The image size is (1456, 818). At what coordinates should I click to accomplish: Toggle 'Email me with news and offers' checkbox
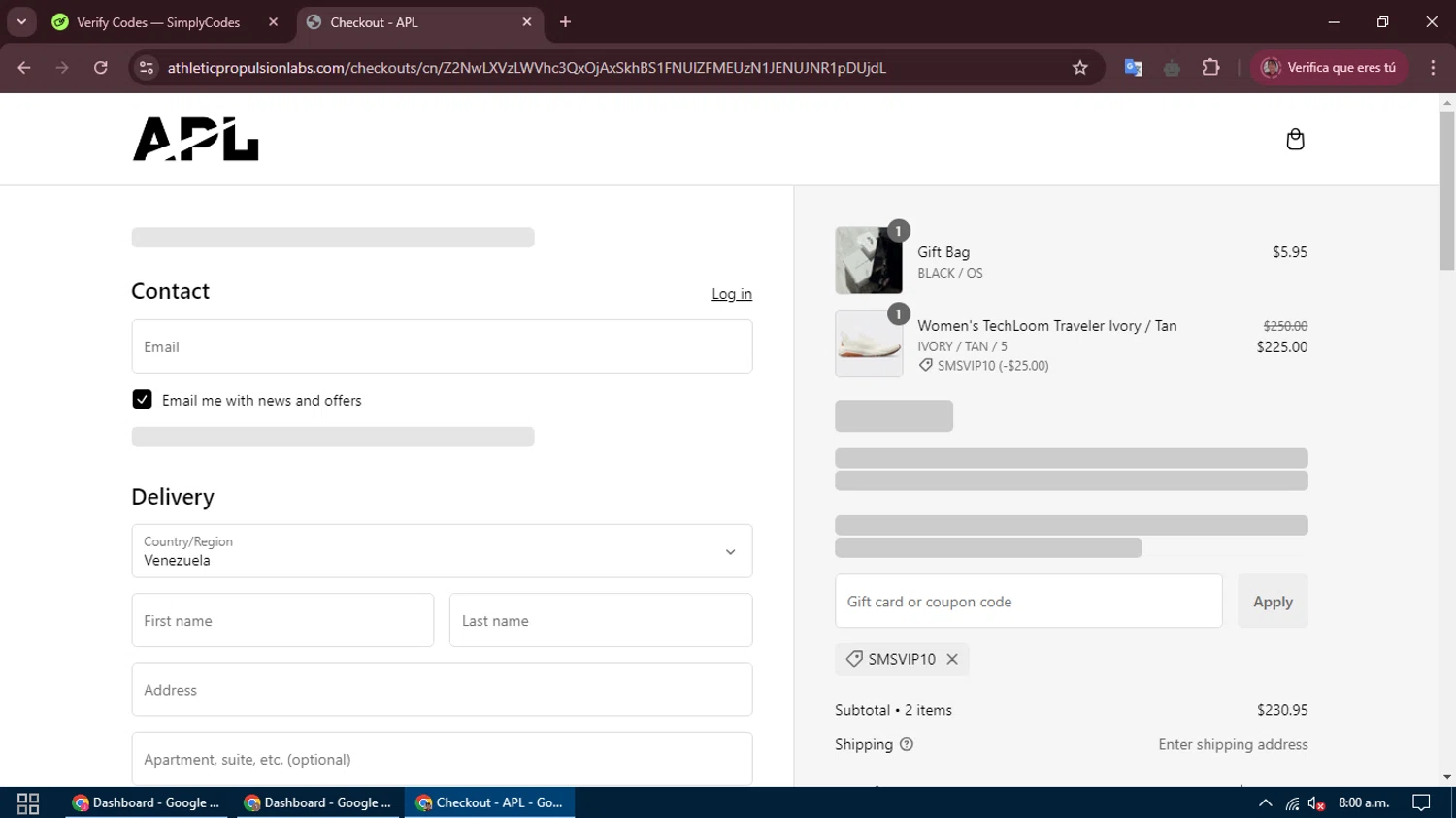click(x=142, y=400)
